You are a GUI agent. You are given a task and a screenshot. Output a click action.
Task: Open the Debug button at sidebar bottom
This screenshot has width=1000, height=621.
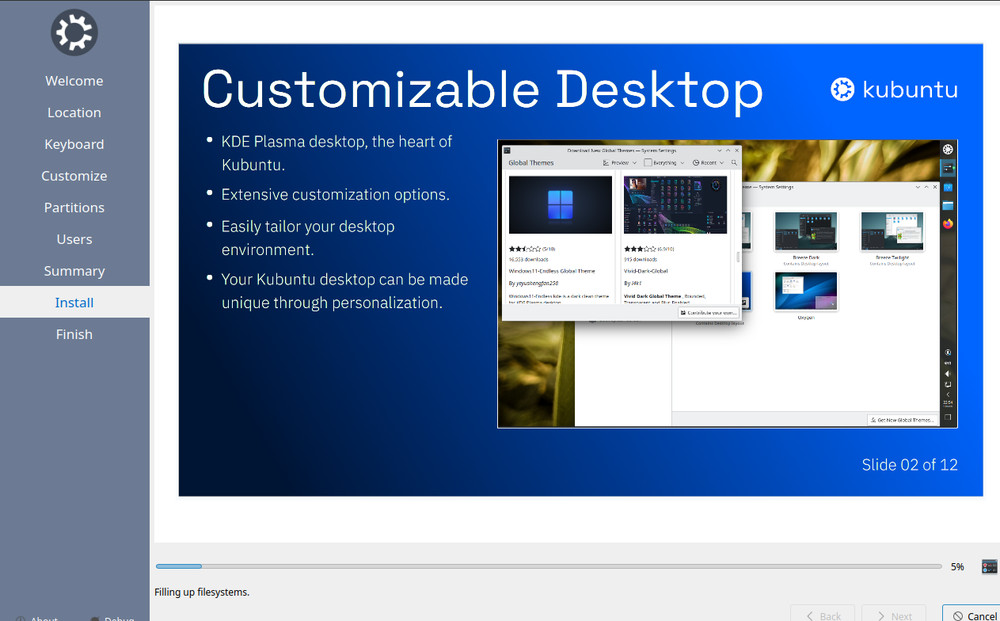click(x=112, y=618)
